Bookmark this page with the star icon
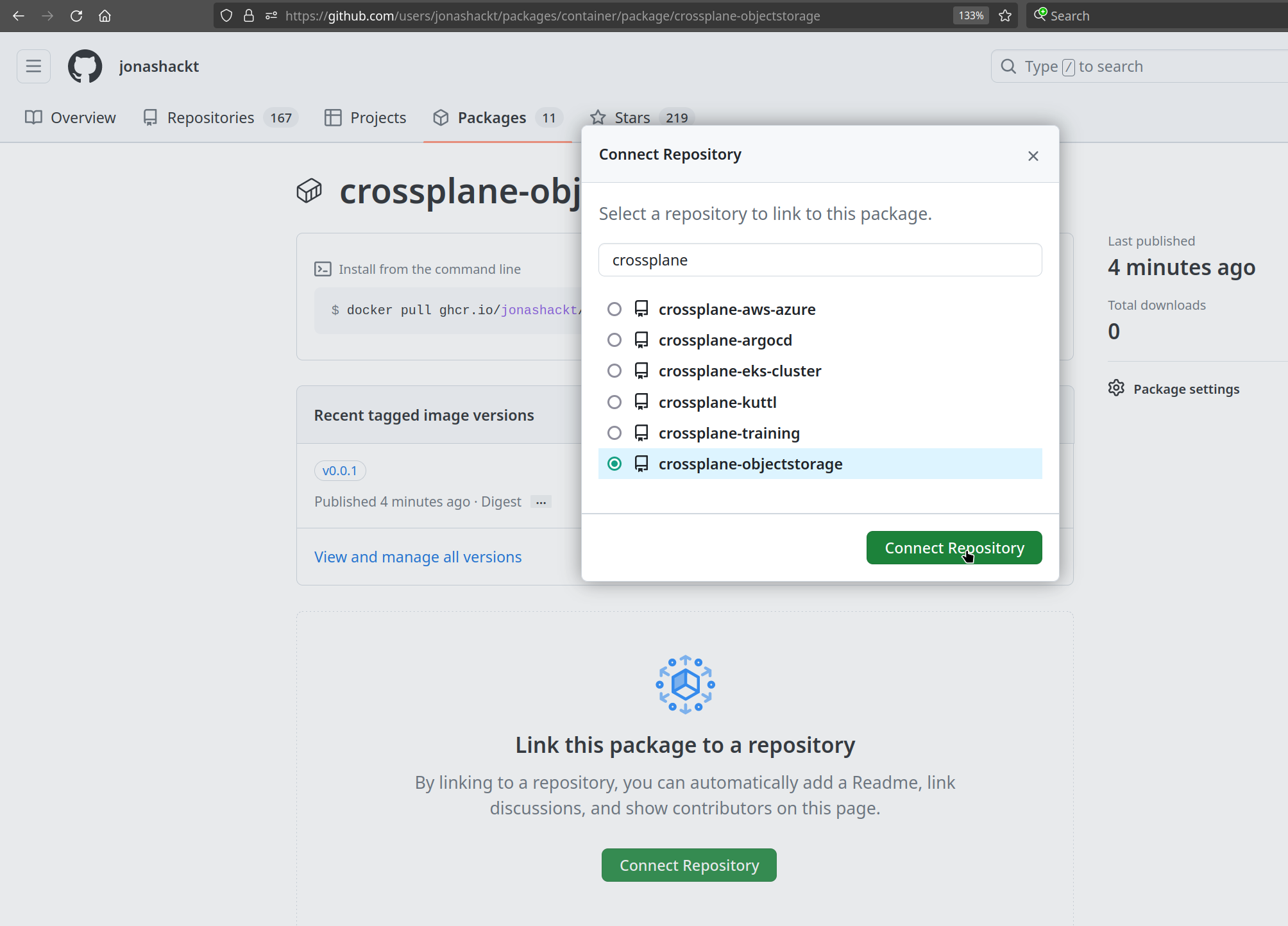Screen dimensions: 1288x926 [x=1005, y=16]
